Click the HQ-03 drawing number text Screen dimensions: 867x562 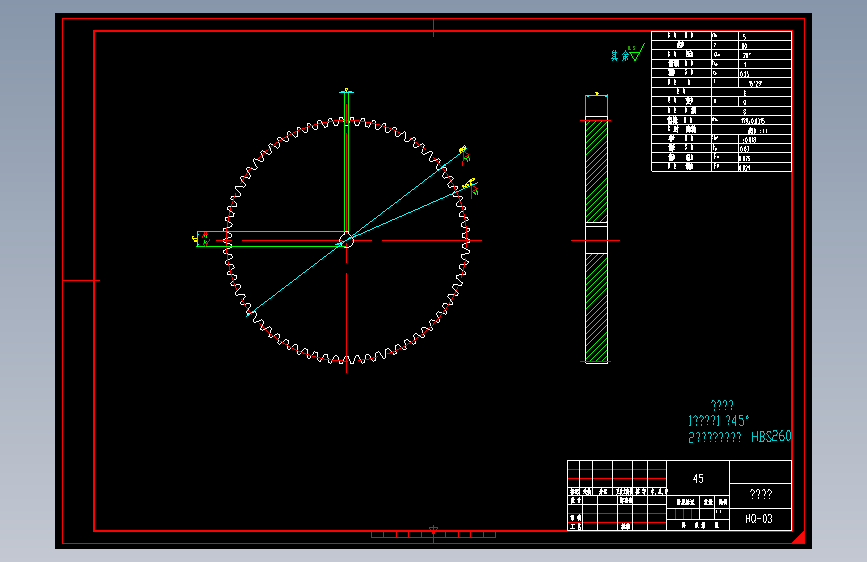tap(759, 519)
